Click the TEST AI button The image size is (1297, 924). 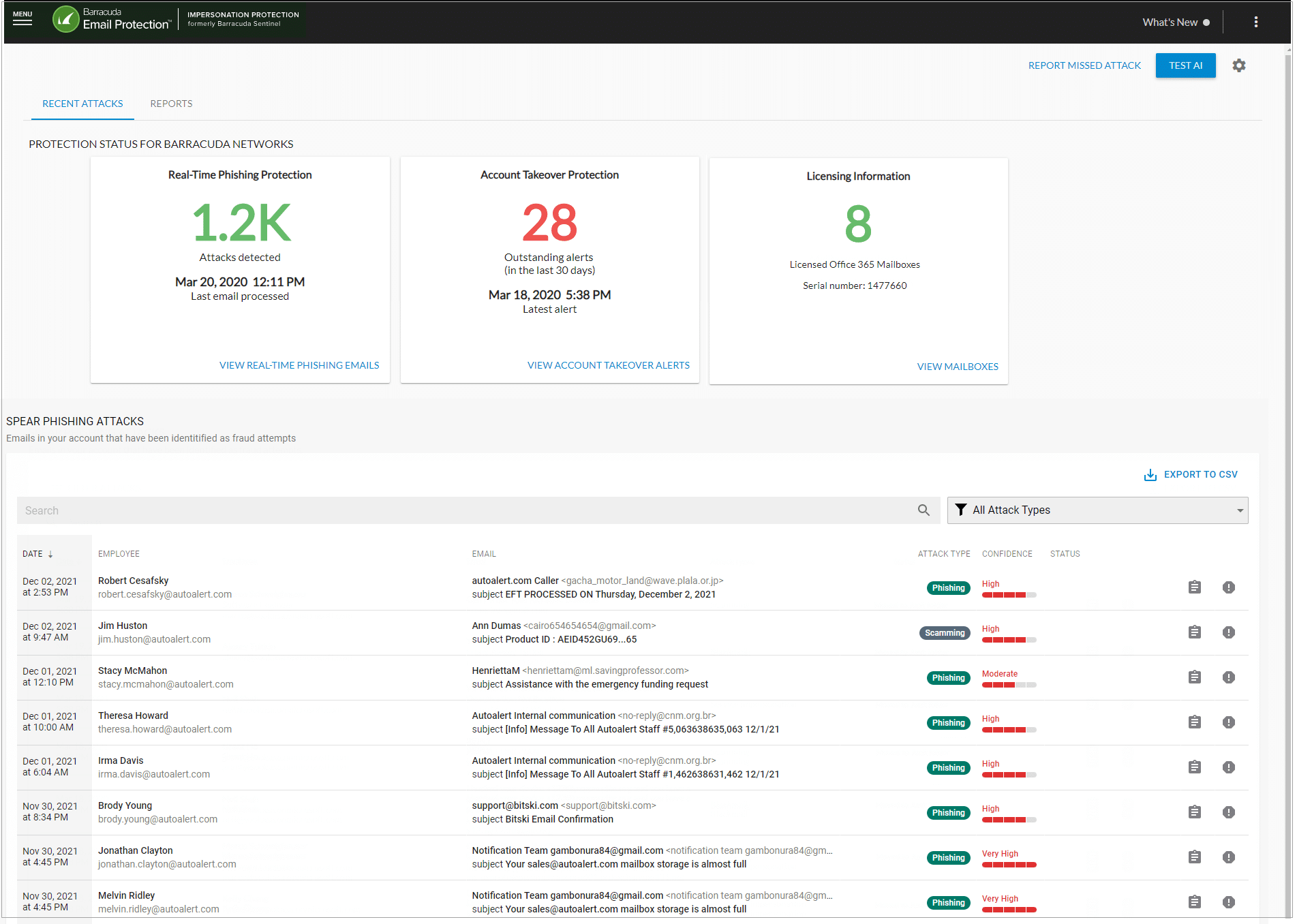1185,65
